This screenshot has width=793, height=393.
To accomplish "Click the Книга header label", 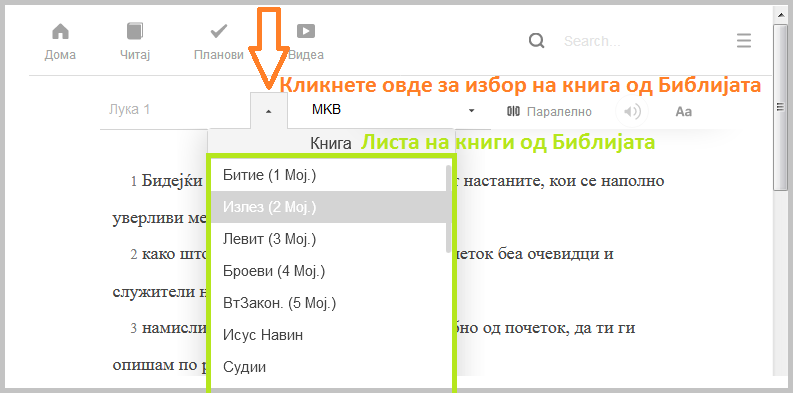I will click(331, 143).
